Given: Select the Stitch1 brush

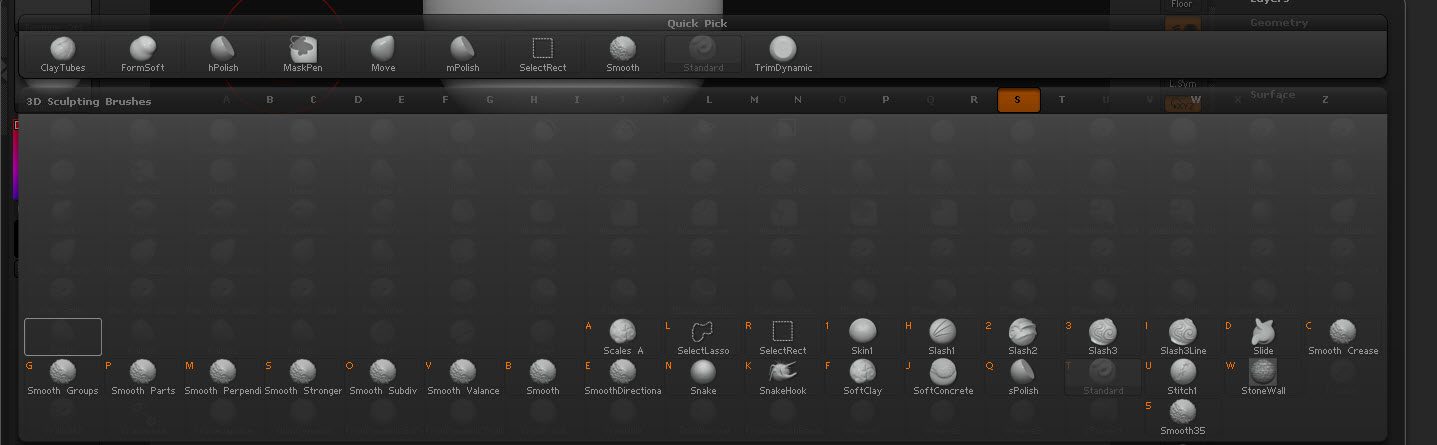Looking at the screenshot, I should pos(1183,378).
